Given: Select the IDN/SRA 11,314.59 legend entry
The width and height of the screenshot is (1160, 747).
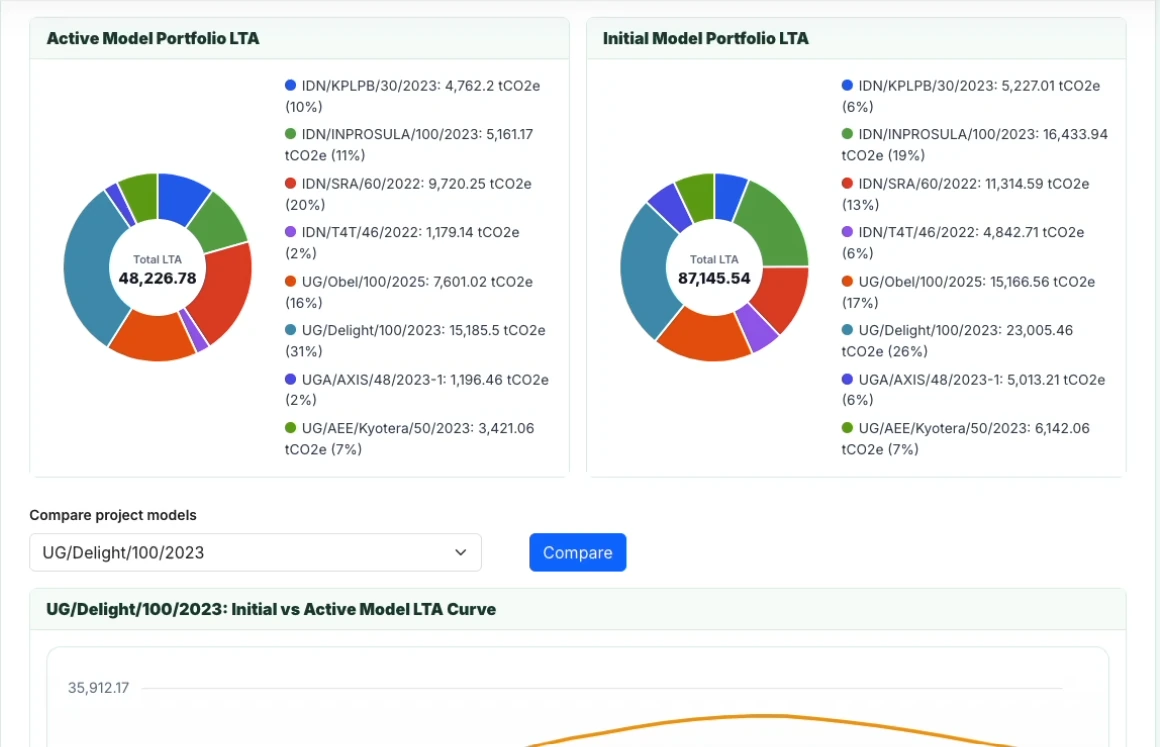Looking at the screenshot, I should (965, 194).
